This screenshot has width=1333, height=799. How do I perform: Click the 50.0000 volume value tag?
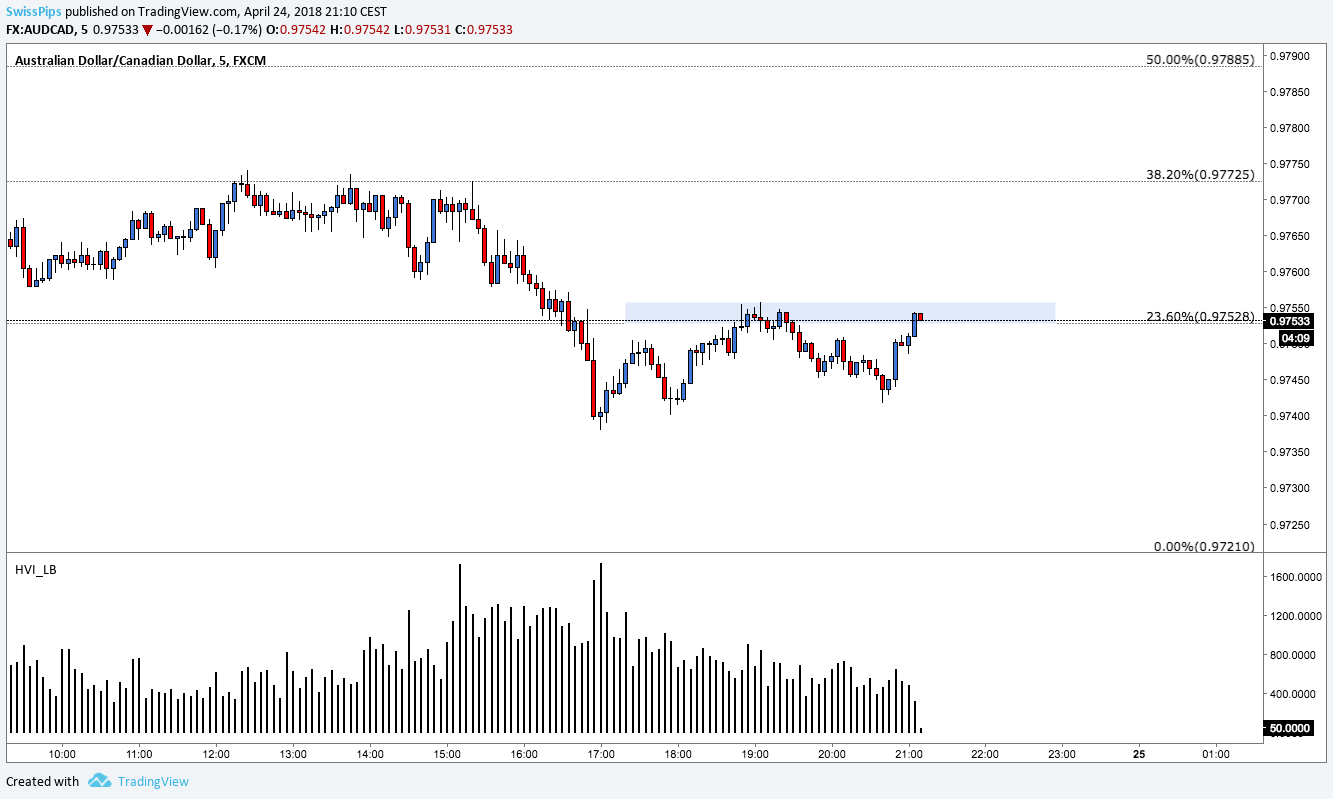1291,730
